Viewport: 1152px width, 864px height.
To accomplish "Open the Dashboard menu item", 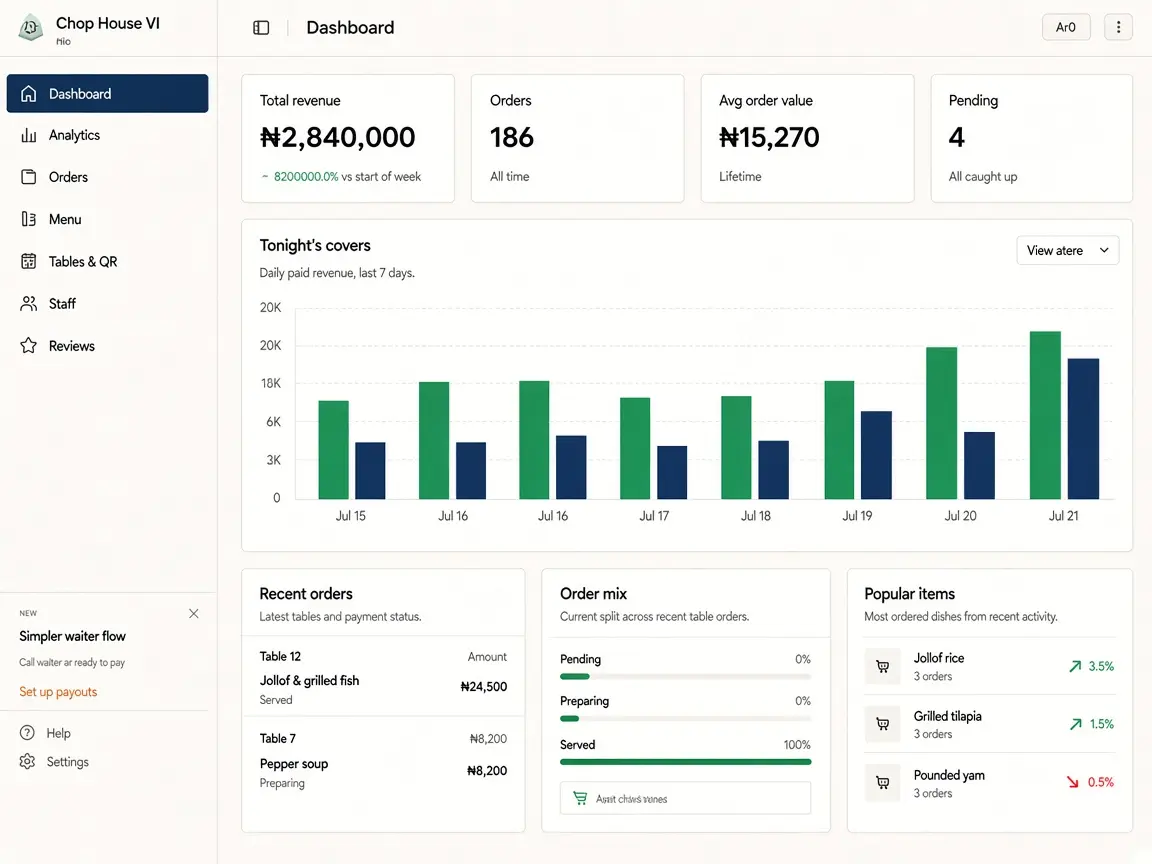I will [107, 93].
